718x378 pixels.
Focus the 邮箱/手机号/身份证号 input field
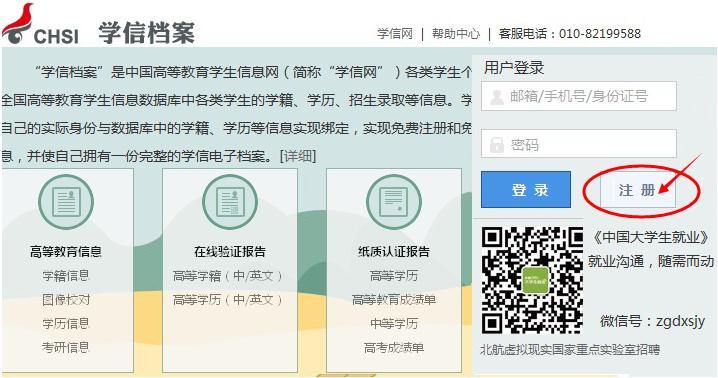(x=579, y=96)
